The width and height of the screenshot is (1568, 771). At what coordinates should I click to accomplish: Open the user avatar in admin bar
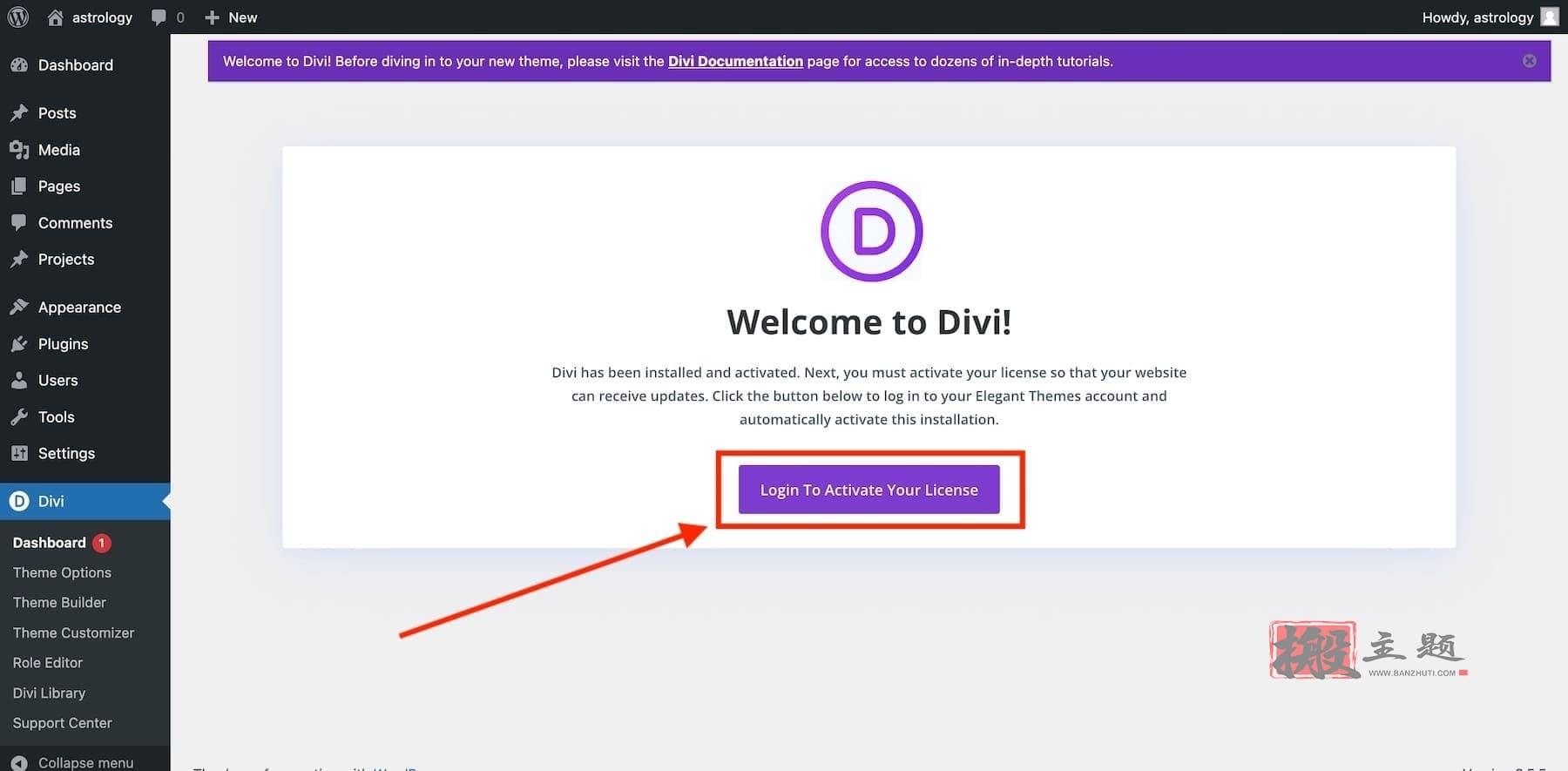pyautogui.click(x=1550, y=17)
